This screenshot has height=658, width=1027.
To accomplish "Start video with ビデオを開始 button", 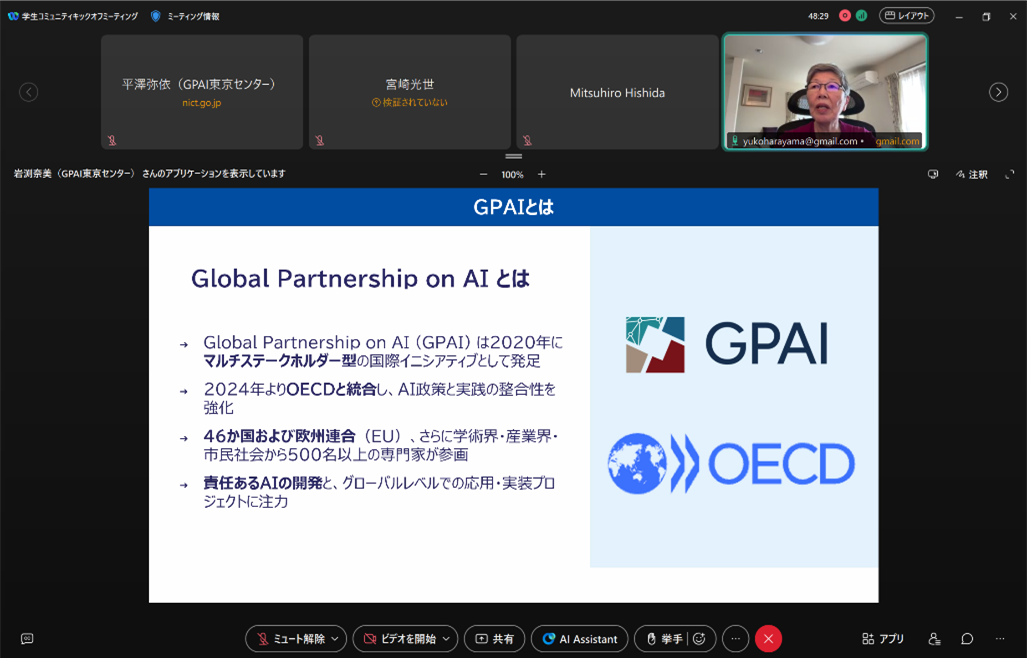I will [x=400, y=638].
